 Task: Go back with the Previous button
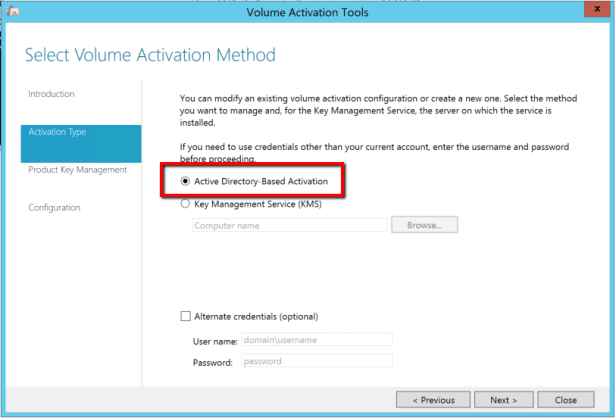click(x=433, y=400)
